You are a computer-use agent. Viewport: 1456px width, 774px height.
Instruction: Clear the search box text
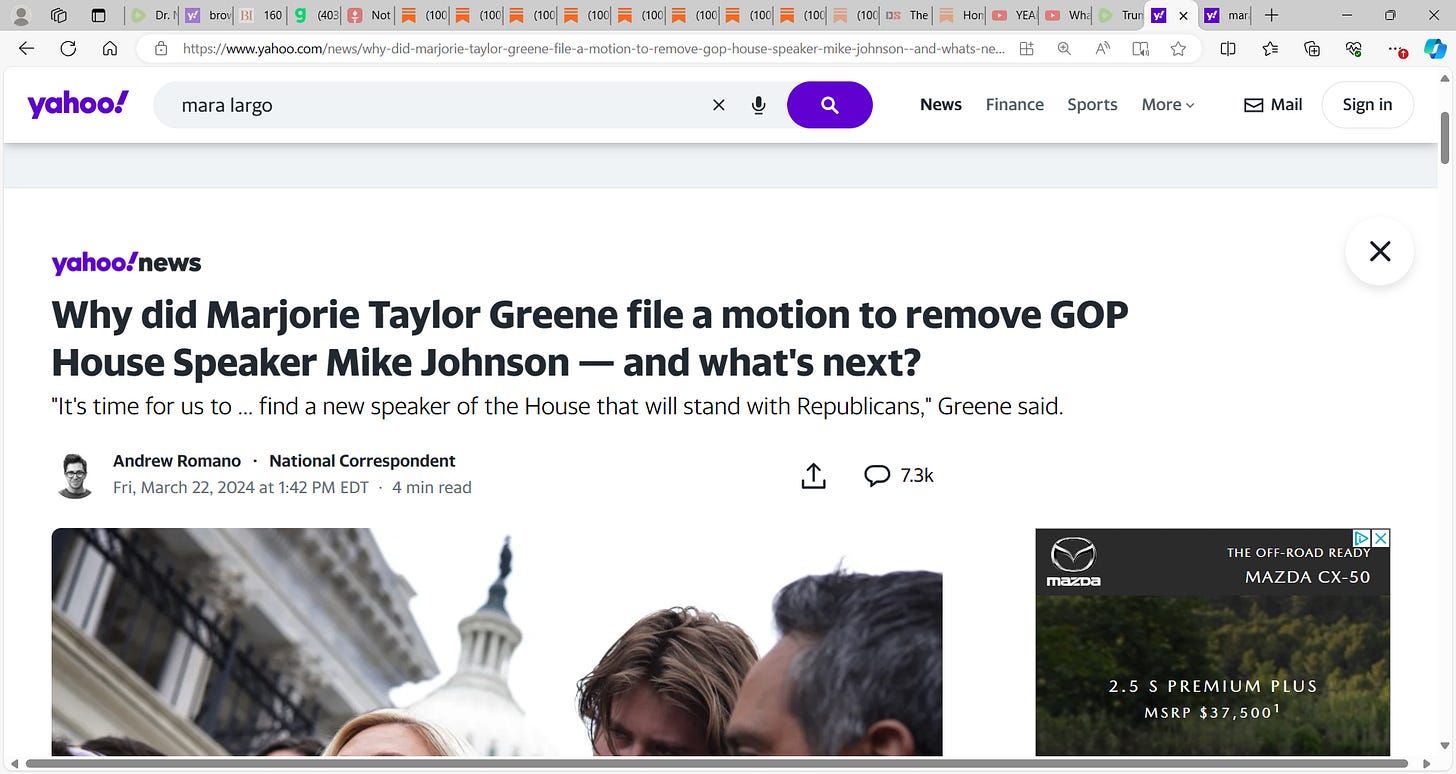pyautogui.click(x=718, y=105)
